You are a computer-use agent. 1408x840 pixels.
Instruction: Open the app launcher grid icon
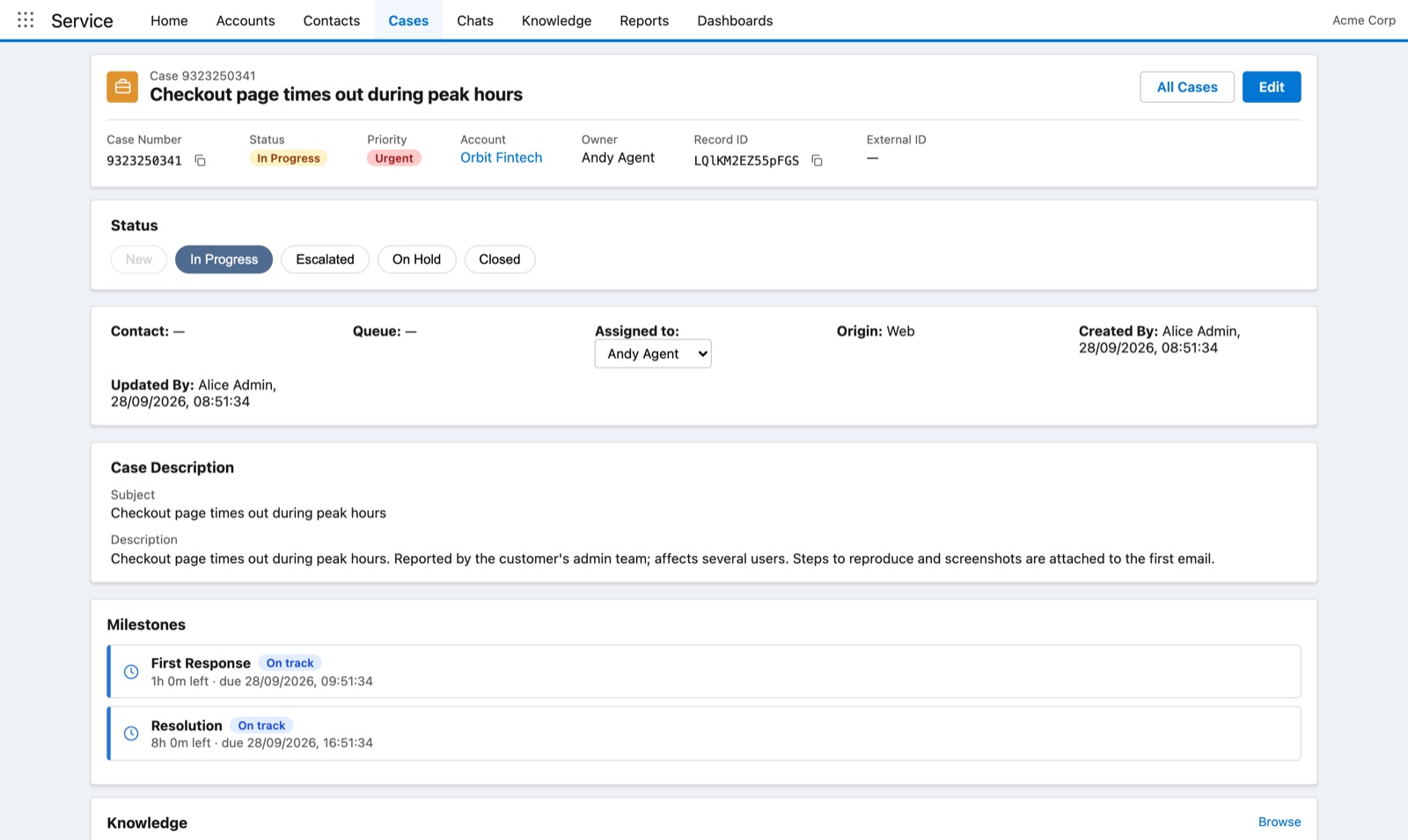click(x=26, y=20)
